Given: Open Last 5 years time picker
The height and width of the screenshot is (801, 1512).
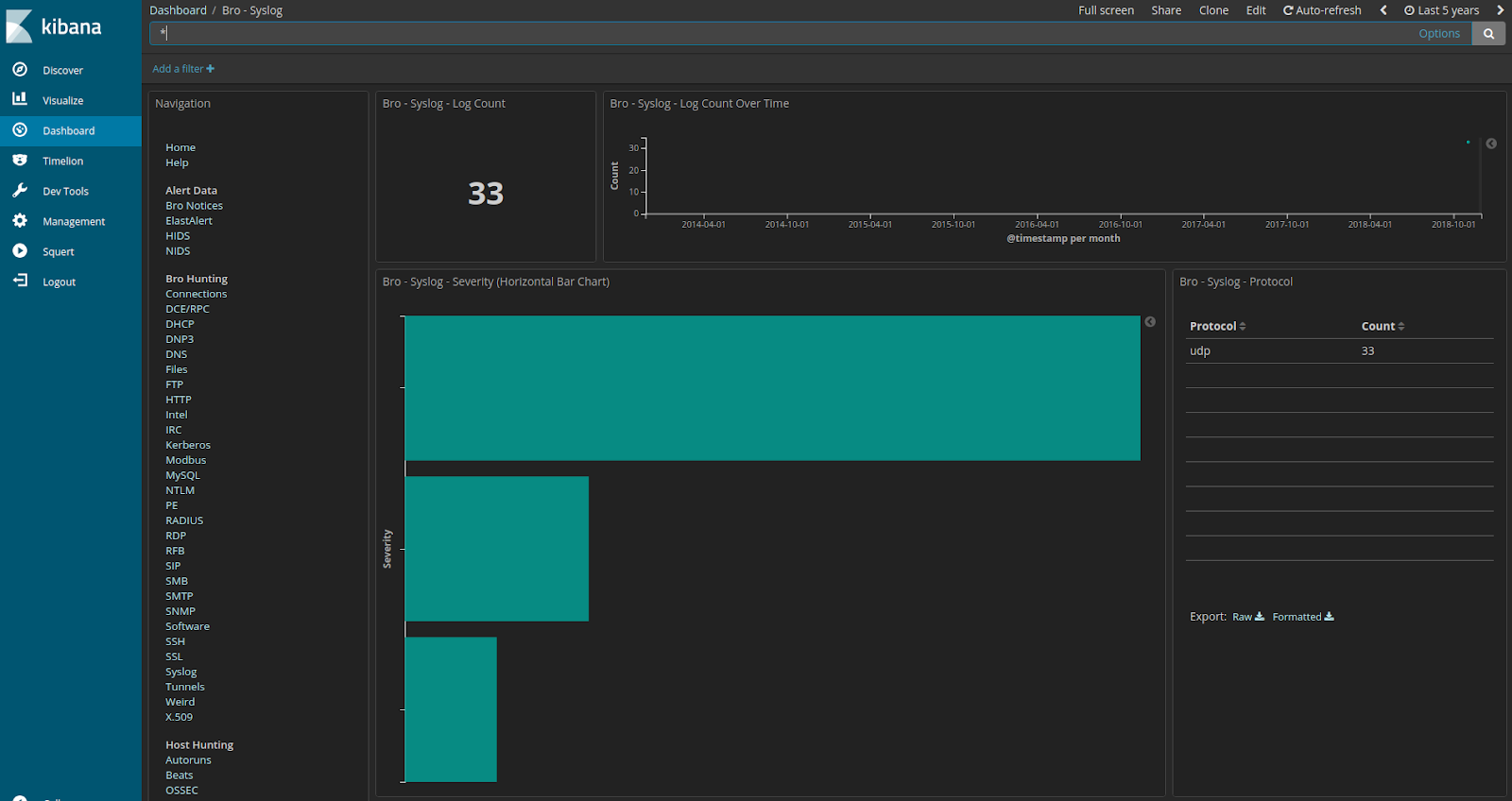Looking at the screenshot, I should (x=1442, y=10).
